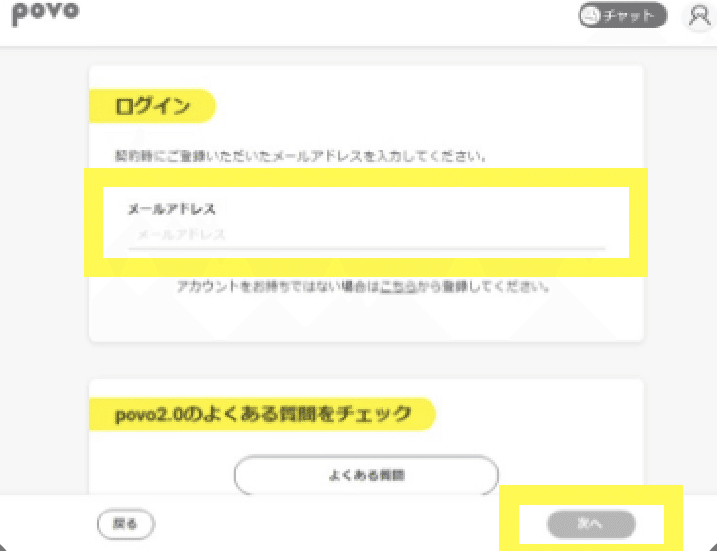Viewport: 717px width, 551px height.
Task: Open the user account profile icon
Action: [x=699, y=17]
